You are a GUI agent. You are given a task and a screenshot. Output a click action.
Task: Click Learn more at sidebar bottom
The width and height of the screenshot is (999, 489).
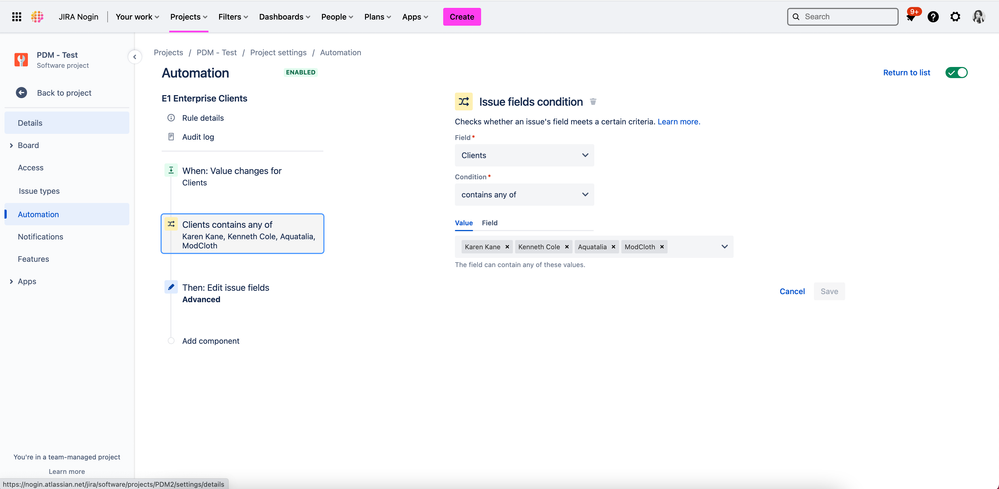(67, 472)
